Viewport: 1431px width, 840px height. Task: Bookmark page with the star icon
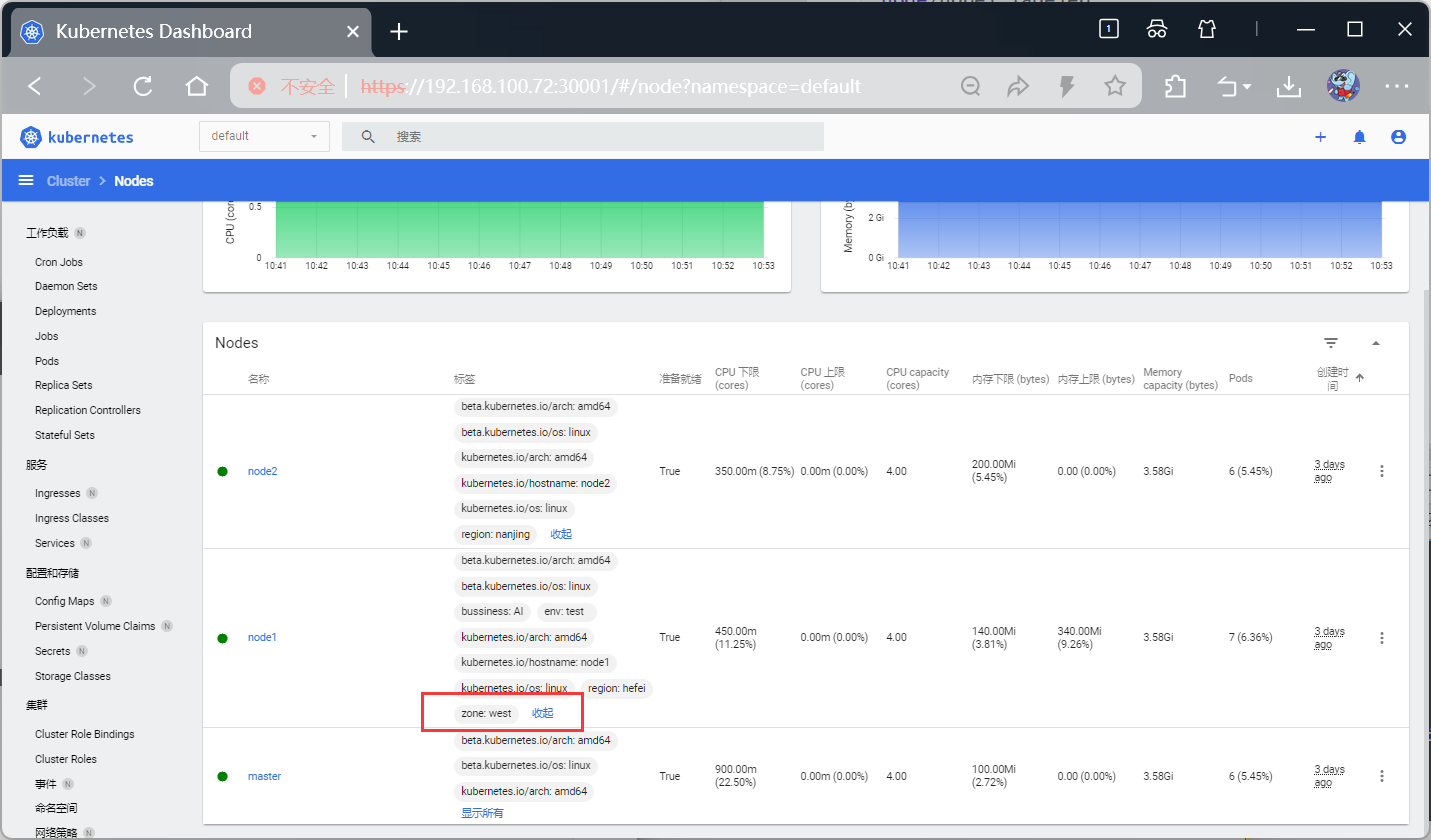point(1115,87)
